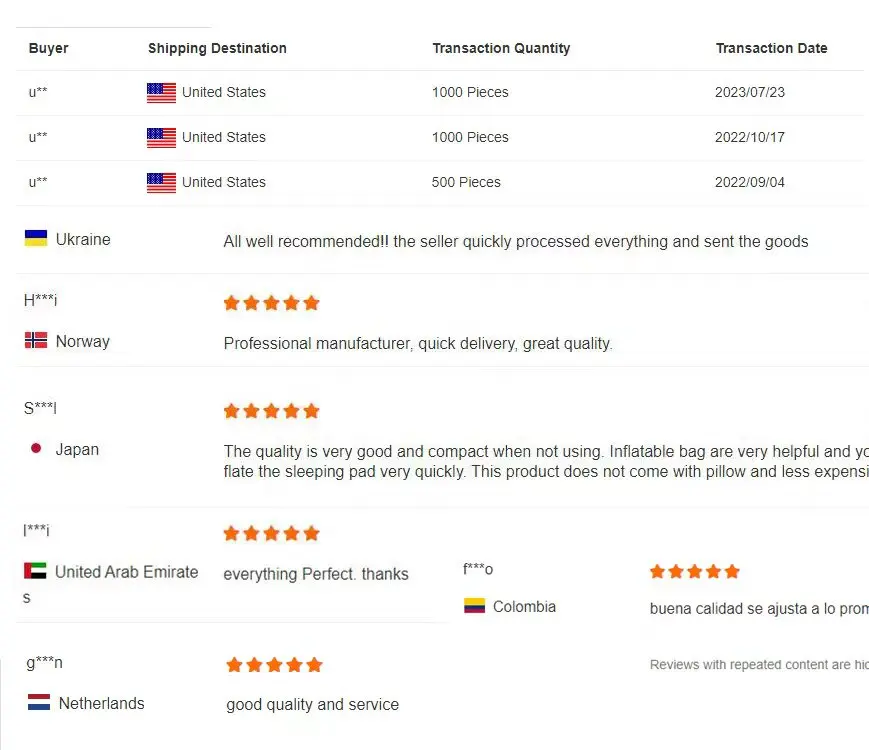
Task: Click the Netherlands flag icon
Action: pyautogui.click(x=39, y=702)
